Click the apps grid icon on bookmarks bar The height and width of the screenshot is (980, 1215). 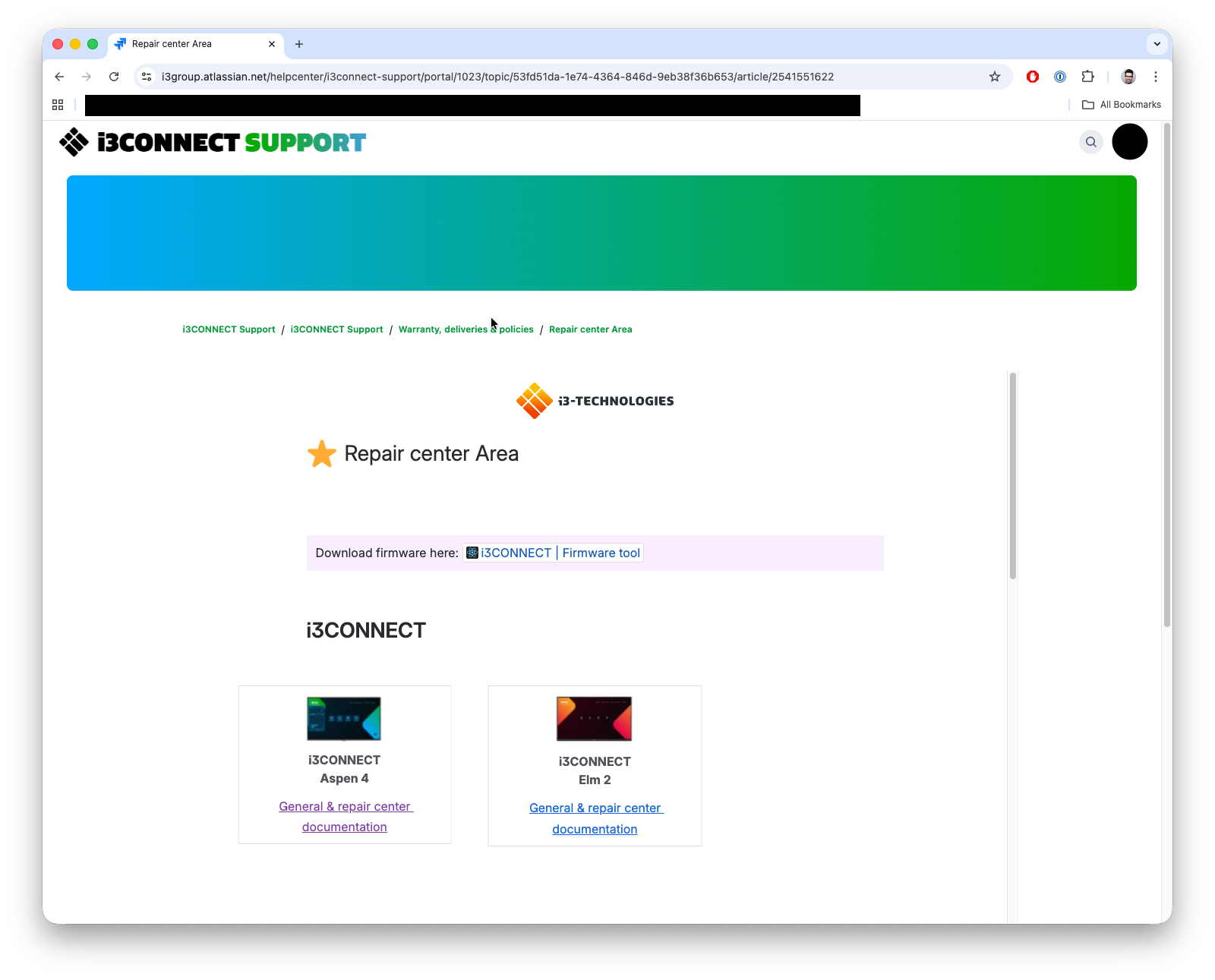pos(58,105)
